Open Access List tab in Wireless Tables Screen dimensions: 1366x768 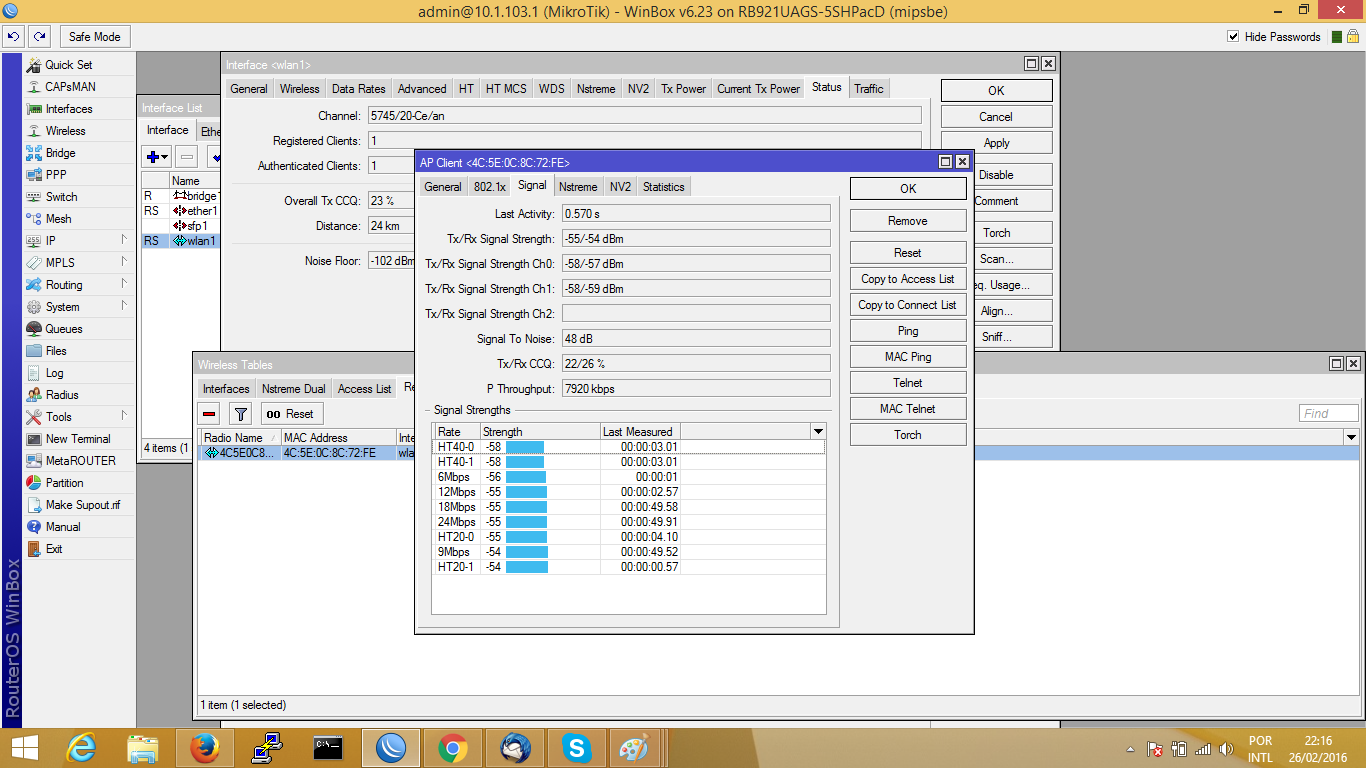(365, 389)
